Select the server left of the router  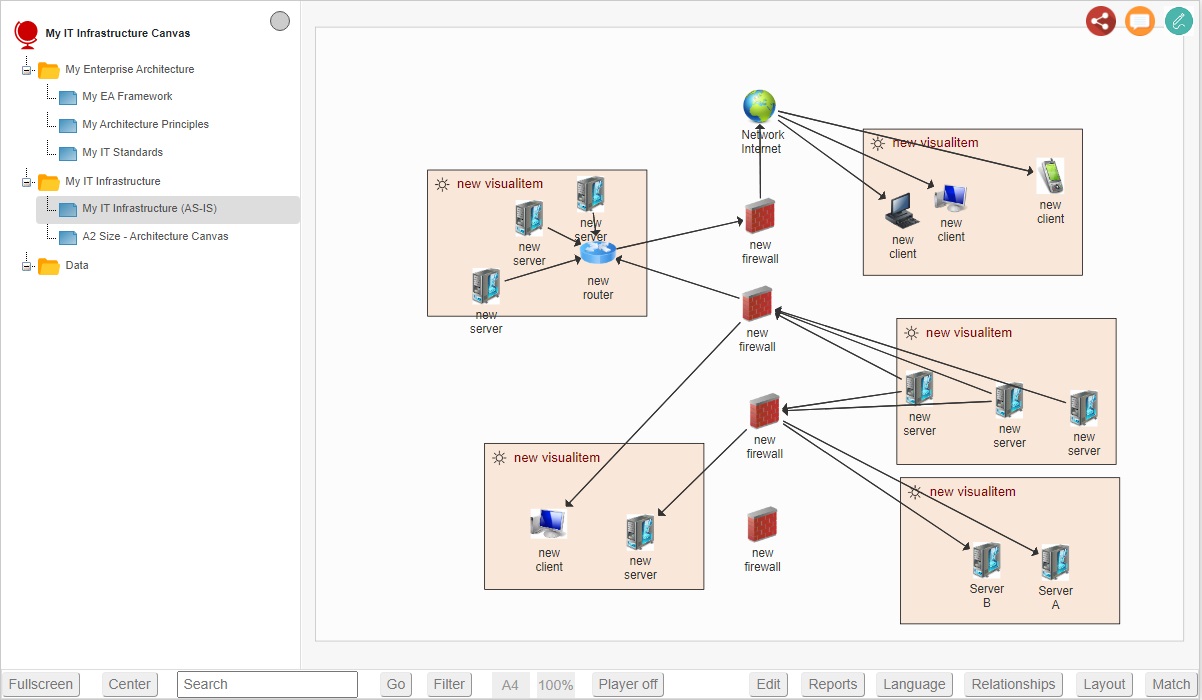[529, 219]
